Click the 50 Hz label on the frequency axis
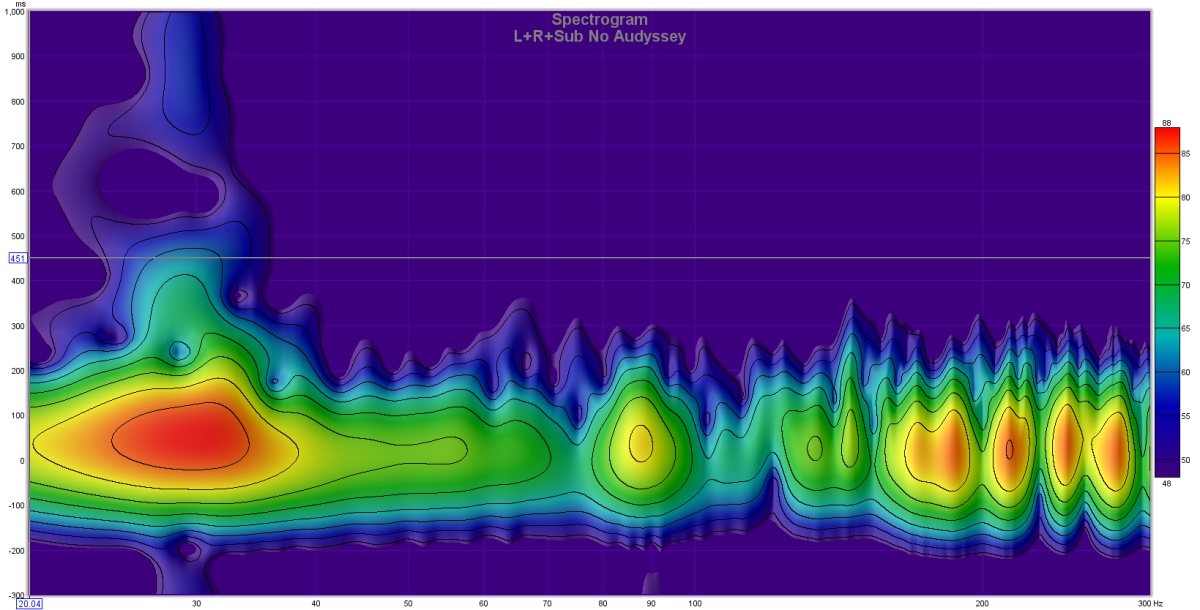The image size is (1200, 610). click(x=408, y=603)
